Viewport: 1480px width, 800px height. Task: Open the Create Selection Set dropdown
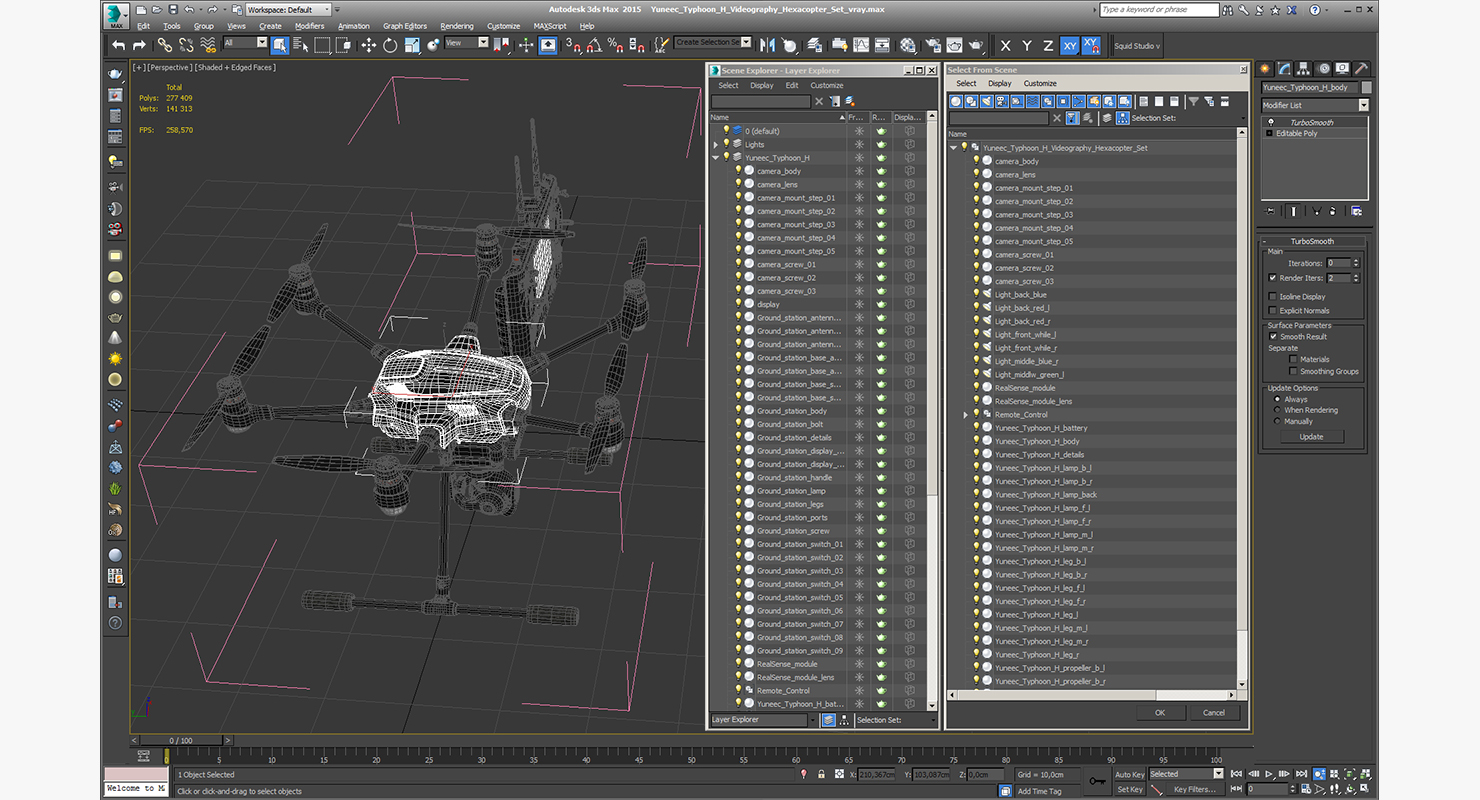(x=713, y=42)
